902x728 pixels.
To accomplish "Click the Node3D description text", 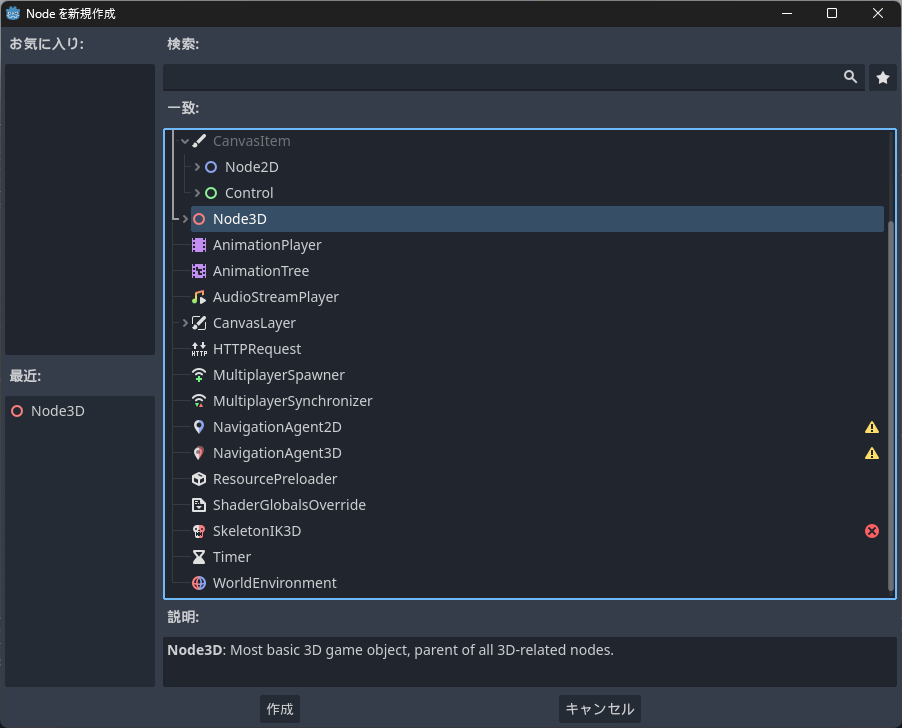I will (391, 650).
